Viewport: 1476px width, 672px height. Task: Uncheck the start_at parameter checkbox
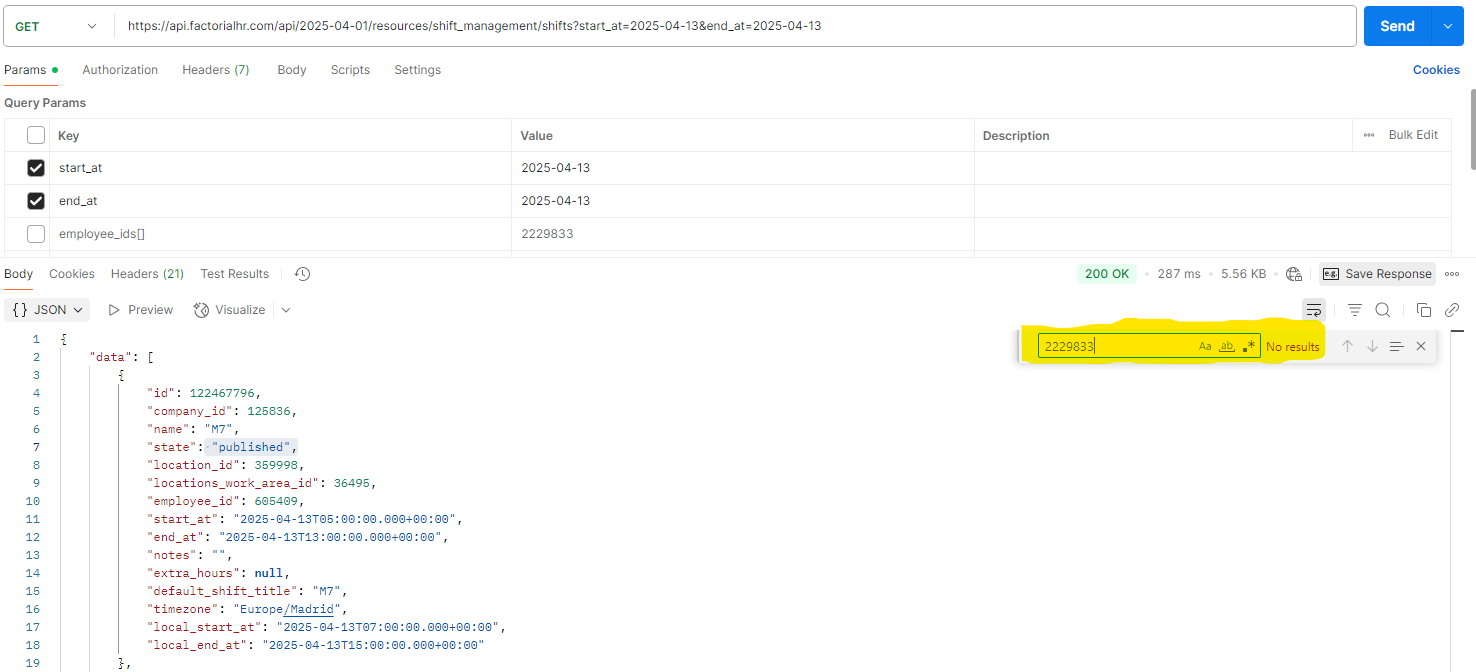(x=36, y=168)
